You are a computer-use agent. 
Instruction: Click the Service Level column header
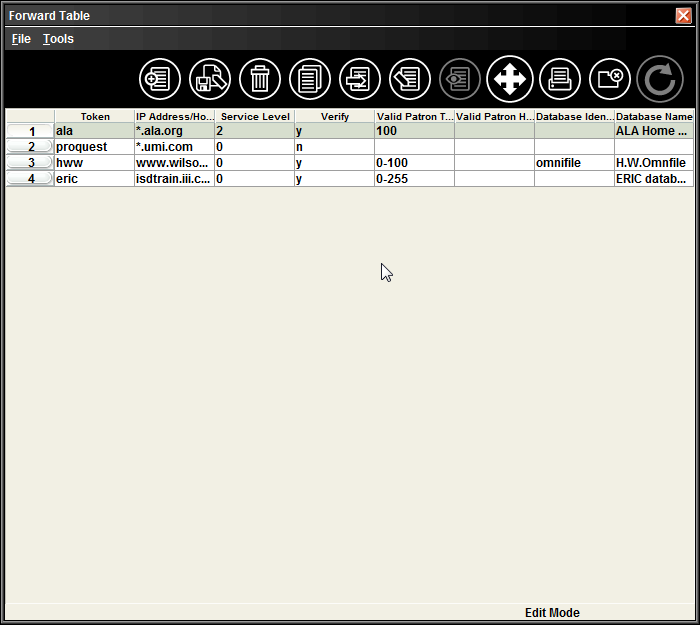pyautogui.click(x=255, y=117)
